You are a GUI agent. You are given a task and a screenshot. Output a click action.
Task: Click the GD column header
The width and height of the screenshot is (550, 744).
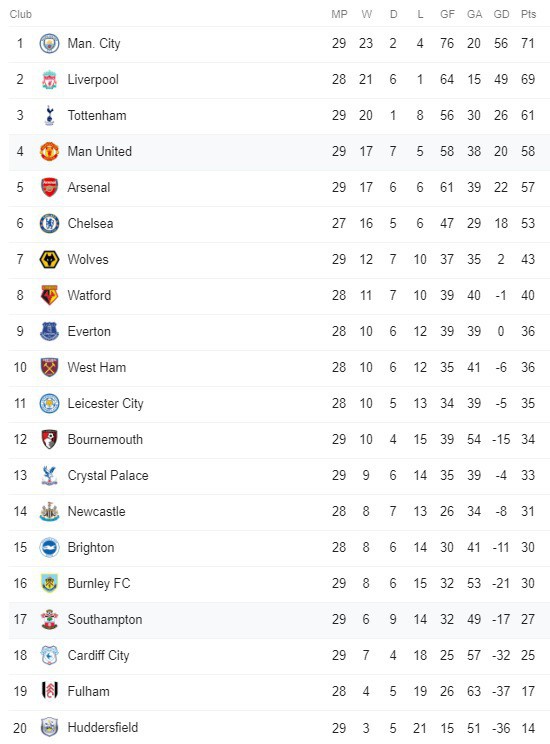point(501,14)
